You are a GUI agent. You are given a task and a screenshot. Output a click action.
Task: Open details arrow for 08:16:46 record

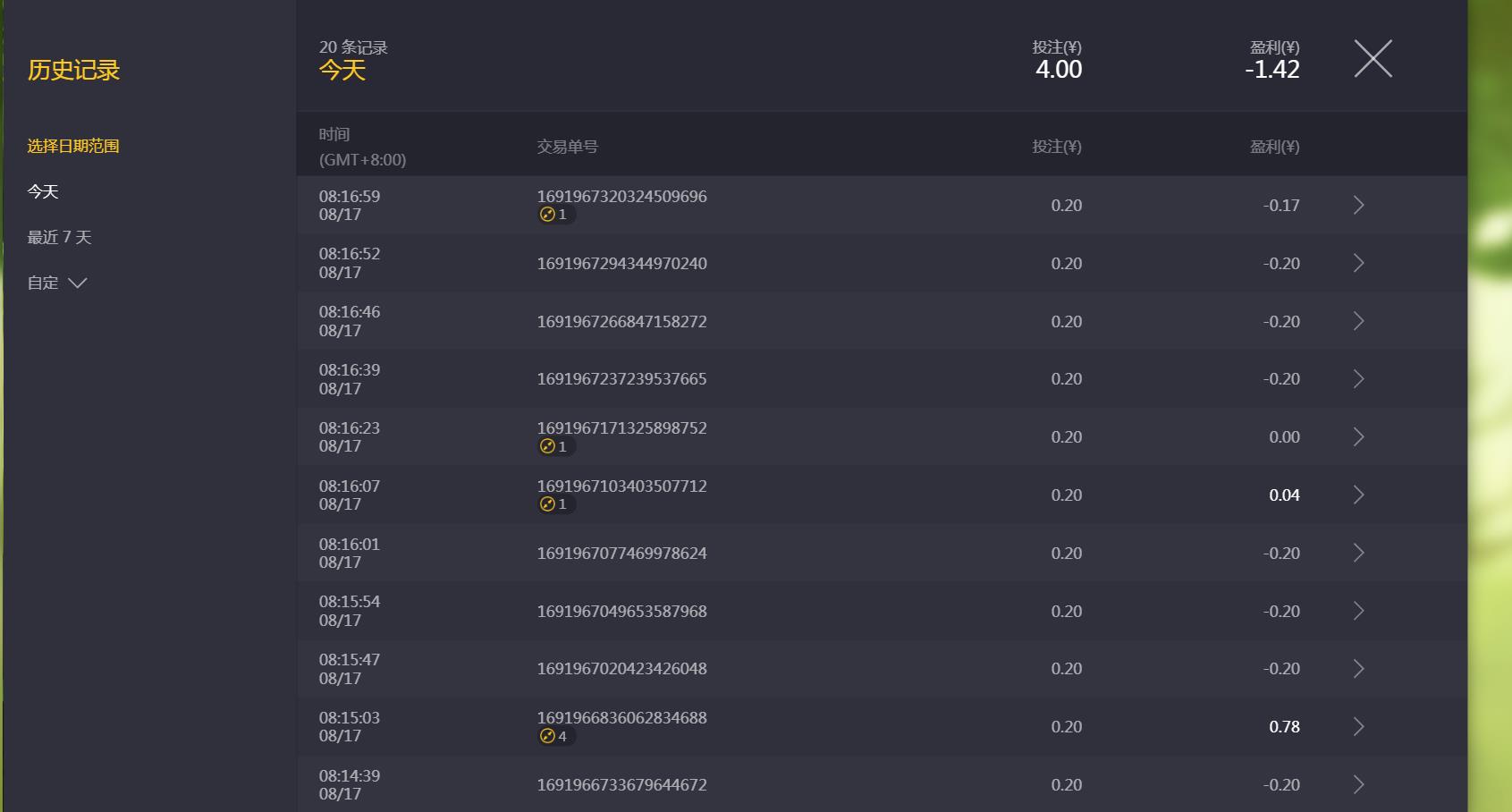pyautogui.click(x=1358, y=321)
